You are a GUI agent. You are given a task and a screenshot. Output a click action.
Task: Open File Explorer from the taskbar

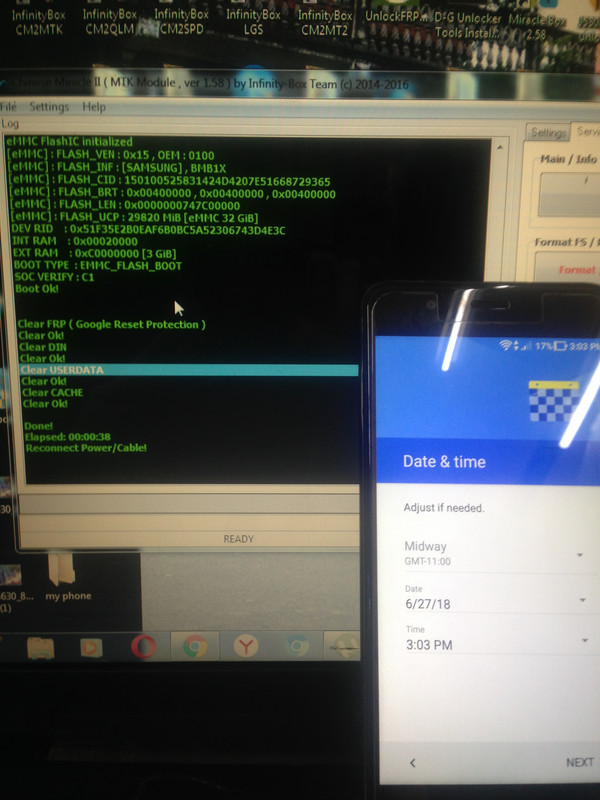pos(40,647)
